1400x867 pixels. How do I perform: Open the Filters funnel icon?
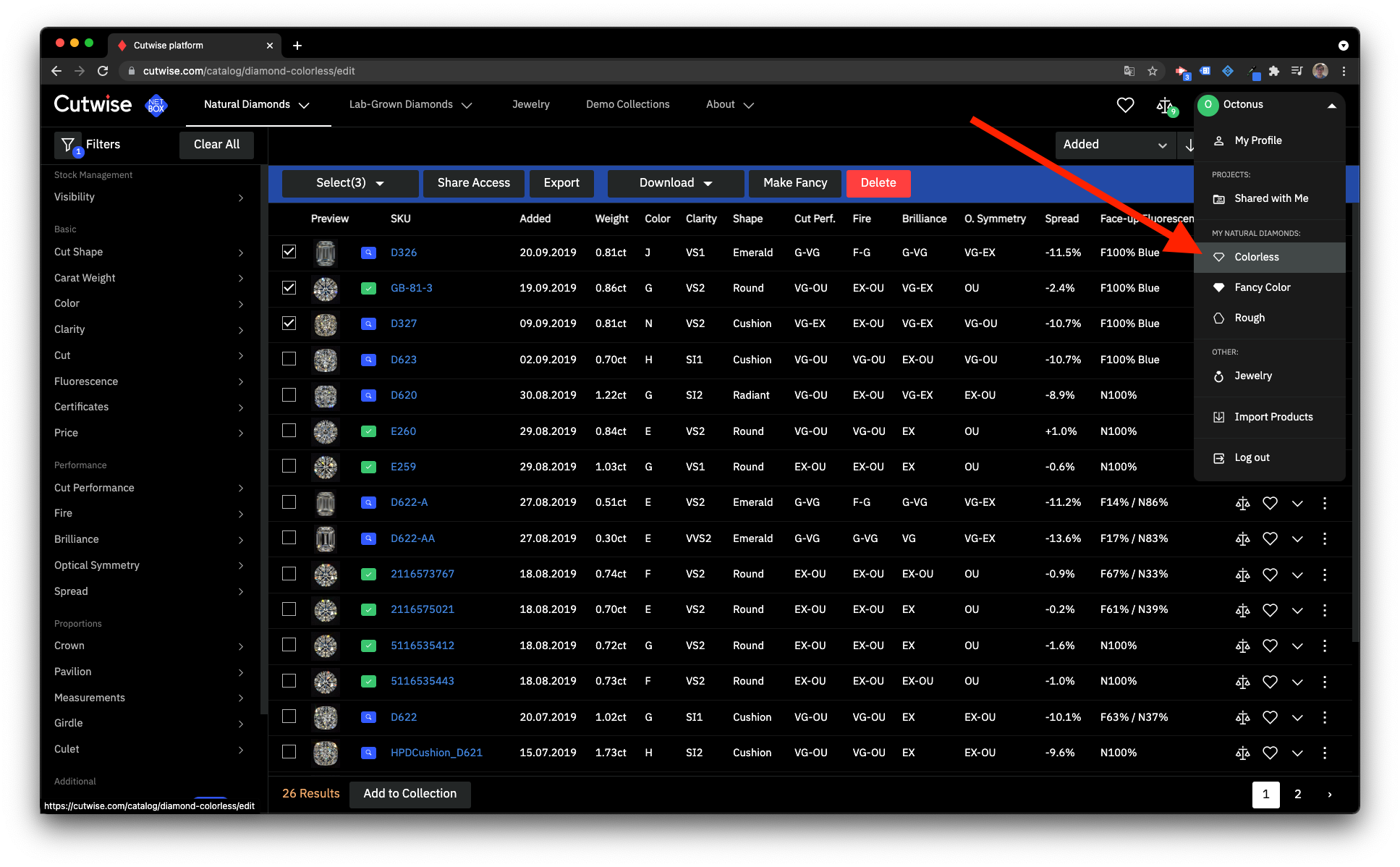[x=68, y=145]
